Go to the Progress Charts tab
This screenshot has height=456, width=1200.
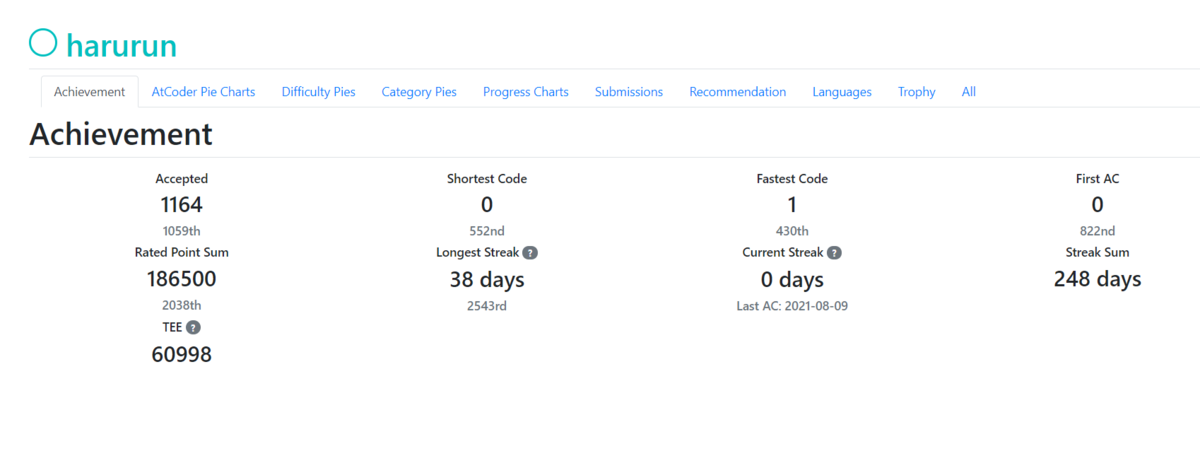click(x=526, y=91)
